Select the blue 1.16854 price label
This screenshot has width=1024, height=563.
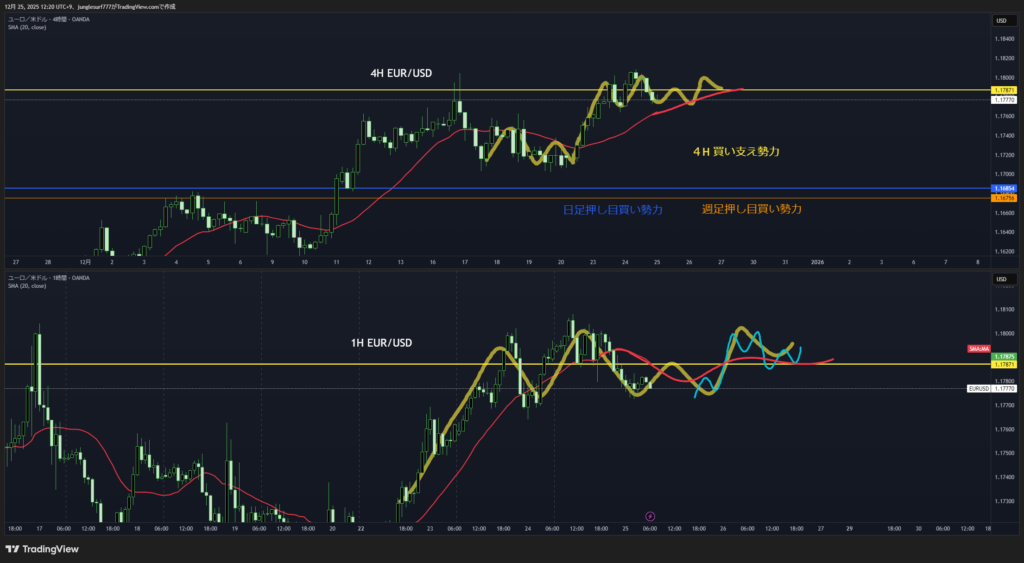[x=1003, y=188]
